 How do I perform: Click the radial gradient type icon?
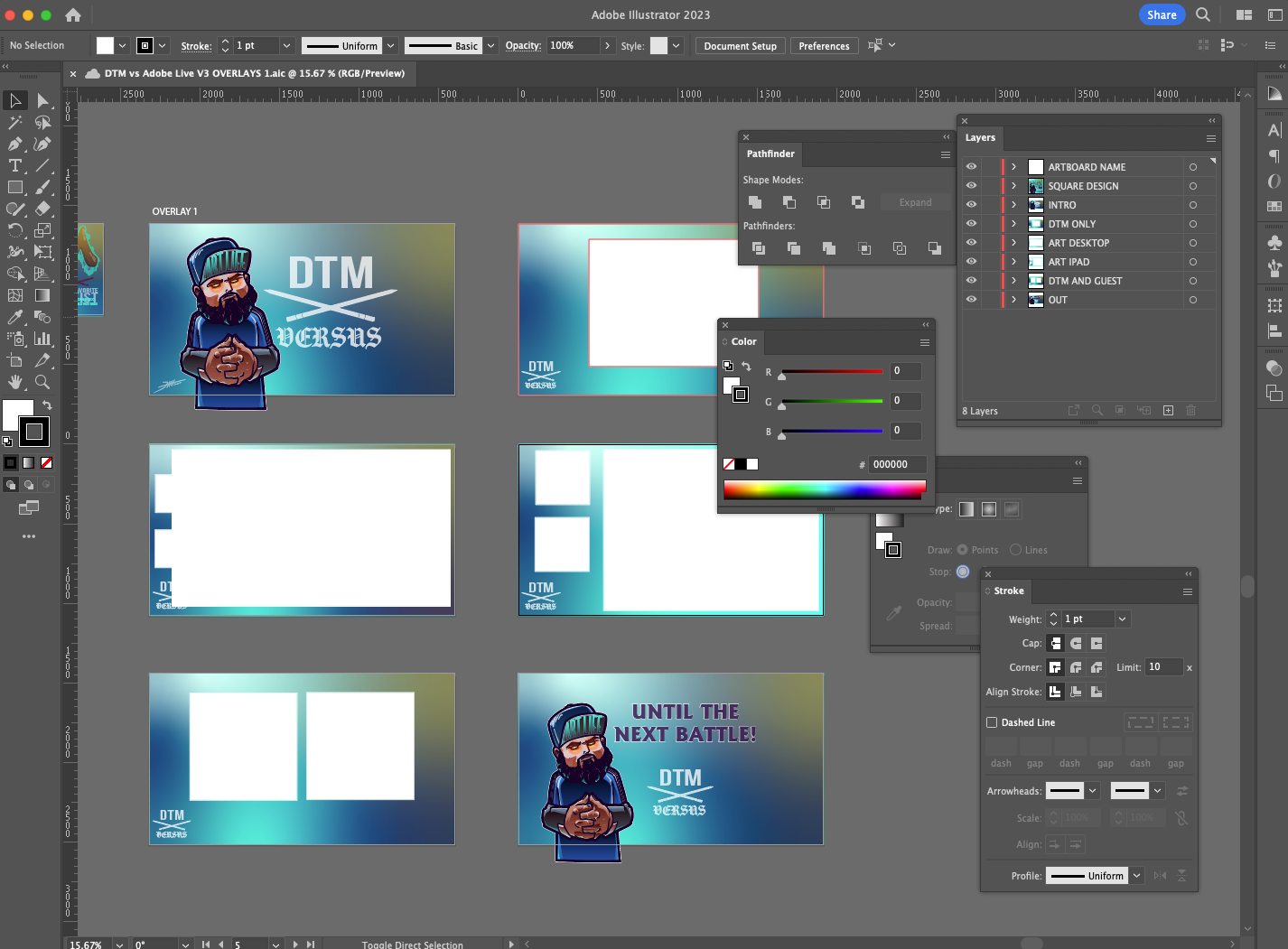coord(989,509)
